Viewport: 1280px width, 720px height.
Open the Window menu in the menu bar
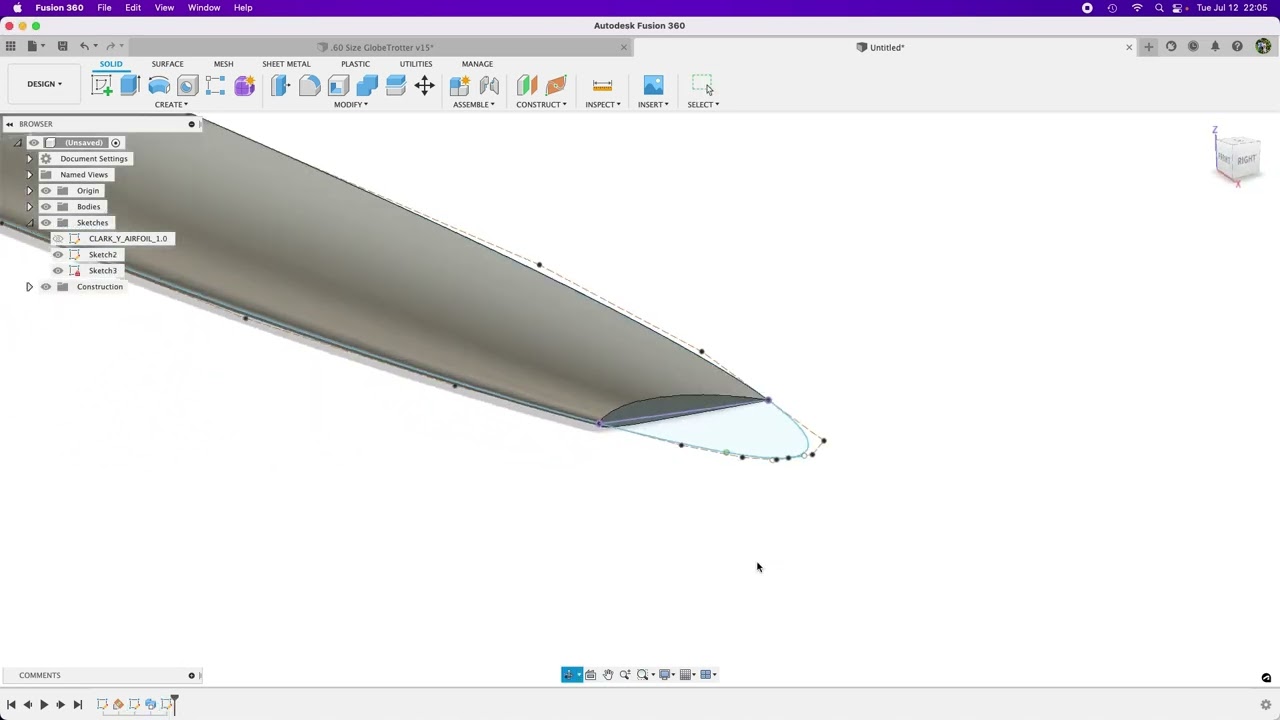(x=204, y=8)
